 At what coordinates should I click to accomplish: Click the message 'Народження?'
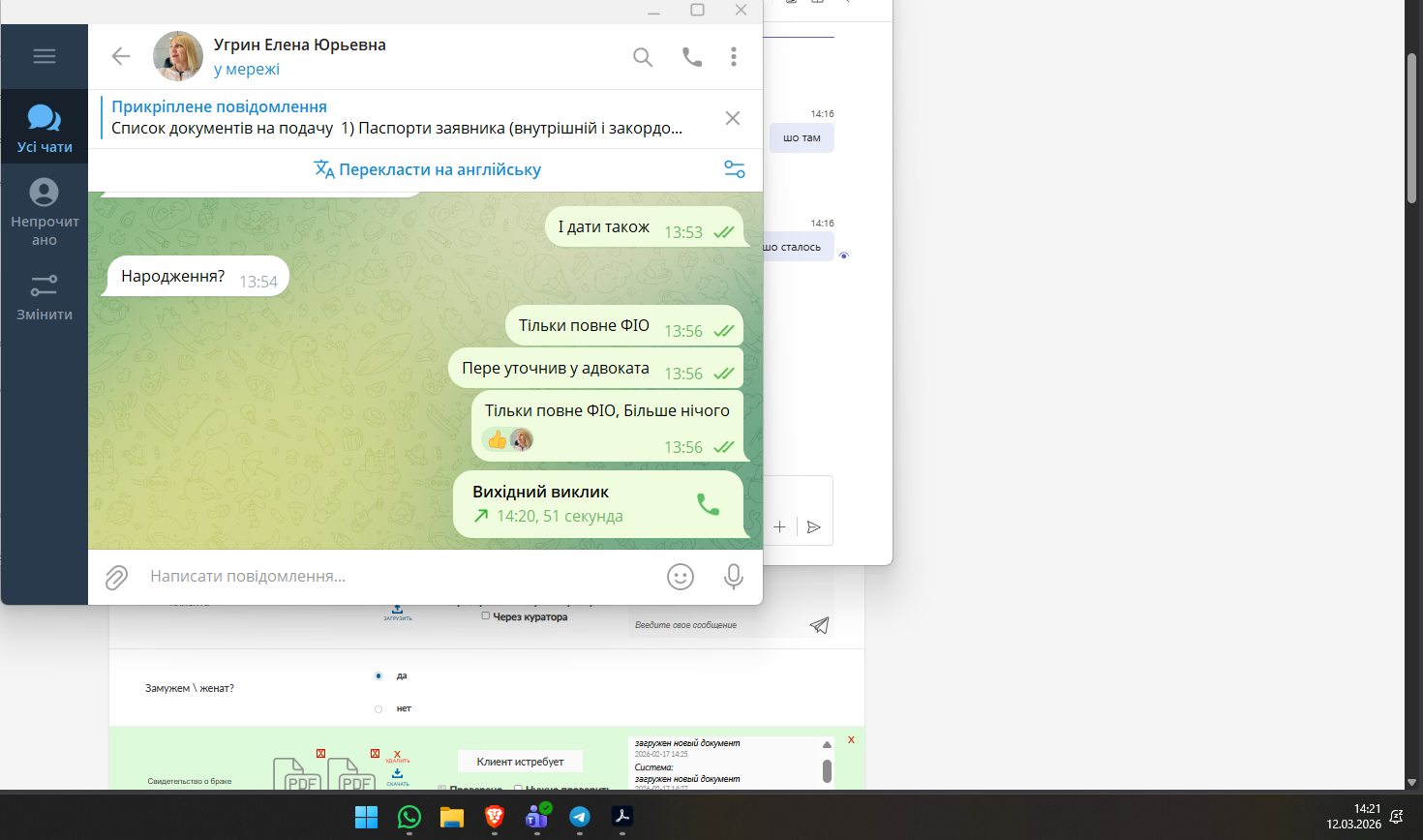(197, 277)
